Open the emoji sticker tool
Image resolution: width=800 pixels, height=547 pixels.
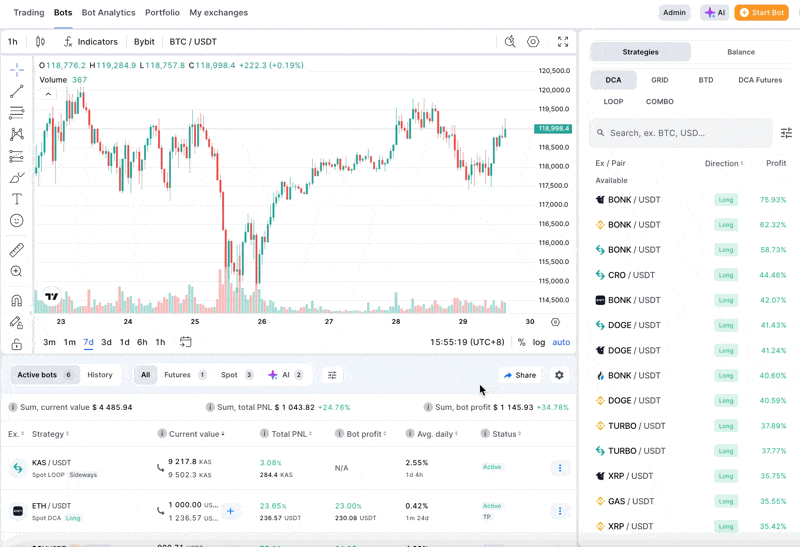[x=17, y=221]
